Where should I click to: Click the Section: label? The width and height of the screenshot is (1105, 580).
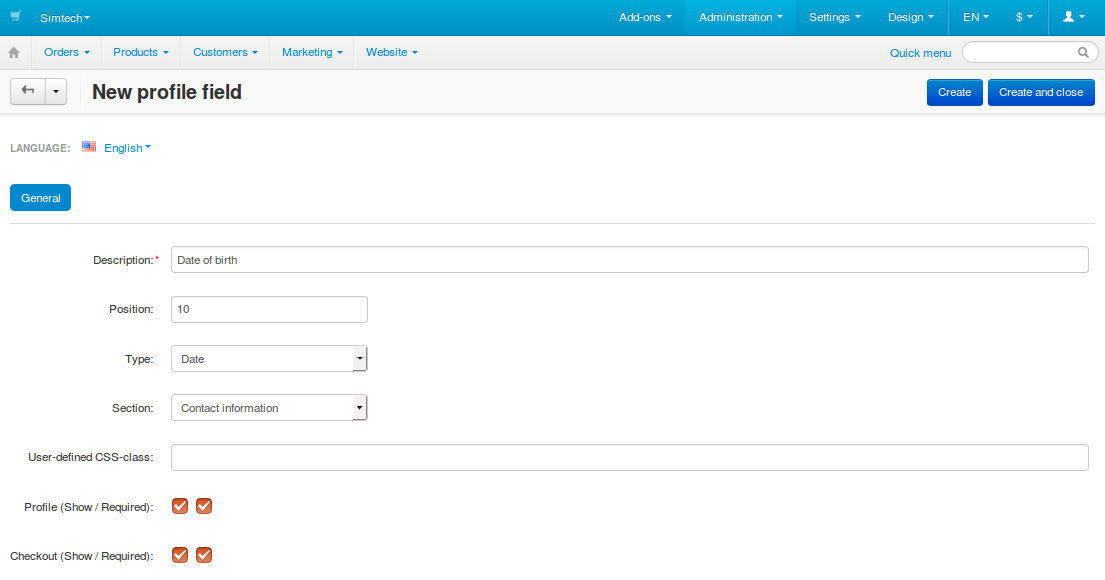click(x=132, y=408)
